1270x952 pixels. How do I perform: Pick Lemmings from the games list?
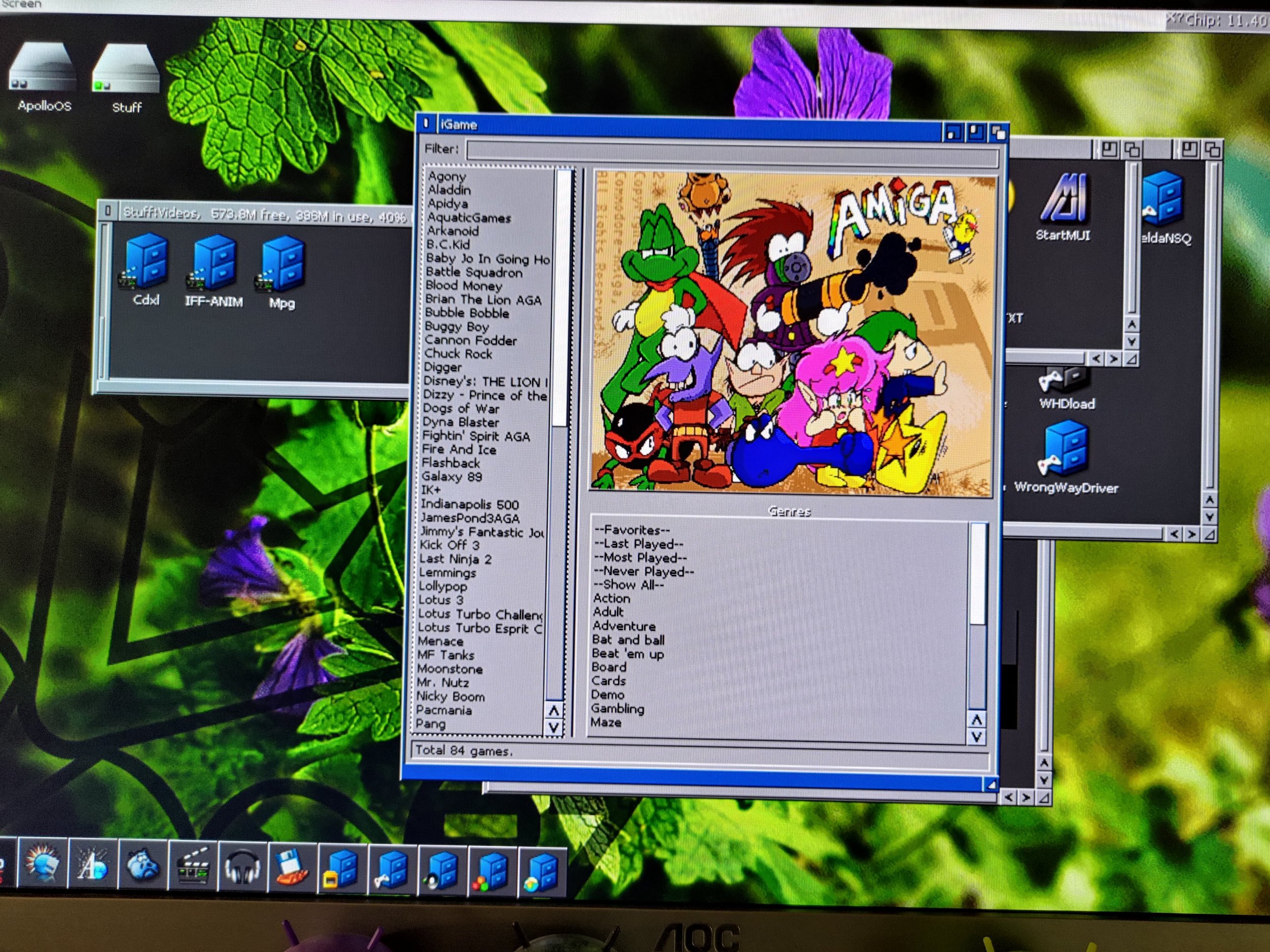[447, 573]
